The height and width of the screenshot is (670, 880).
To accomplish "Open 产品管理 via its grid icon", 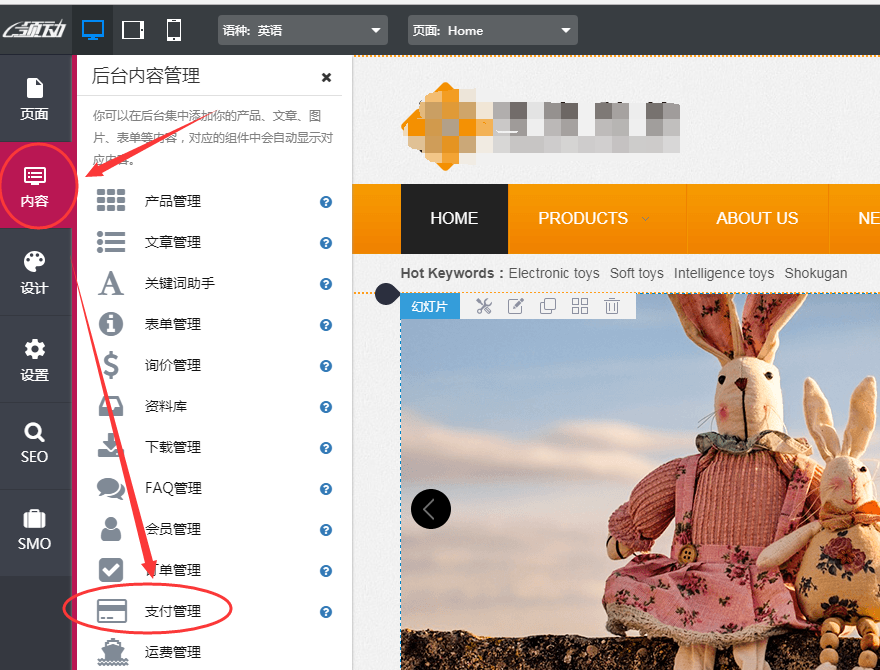I will pos(110,200).
